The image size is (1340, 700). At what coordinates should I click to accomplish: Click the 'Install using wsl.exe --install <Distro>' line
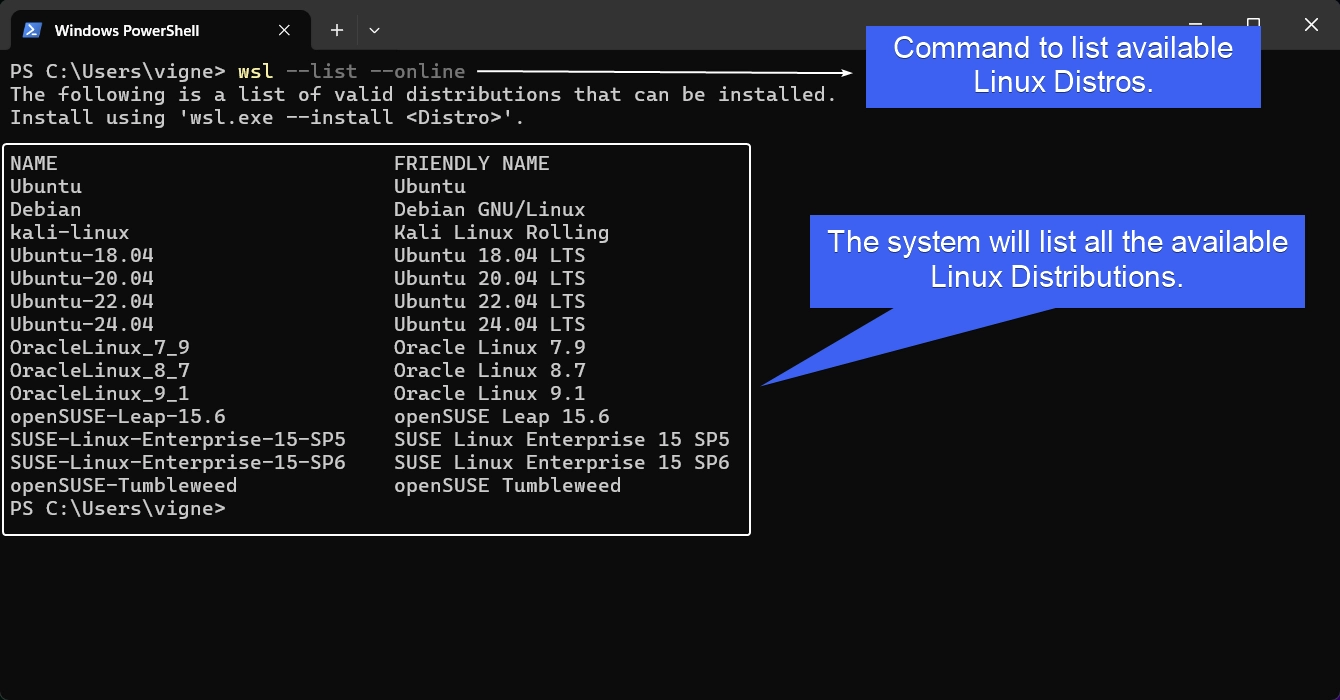268,118
